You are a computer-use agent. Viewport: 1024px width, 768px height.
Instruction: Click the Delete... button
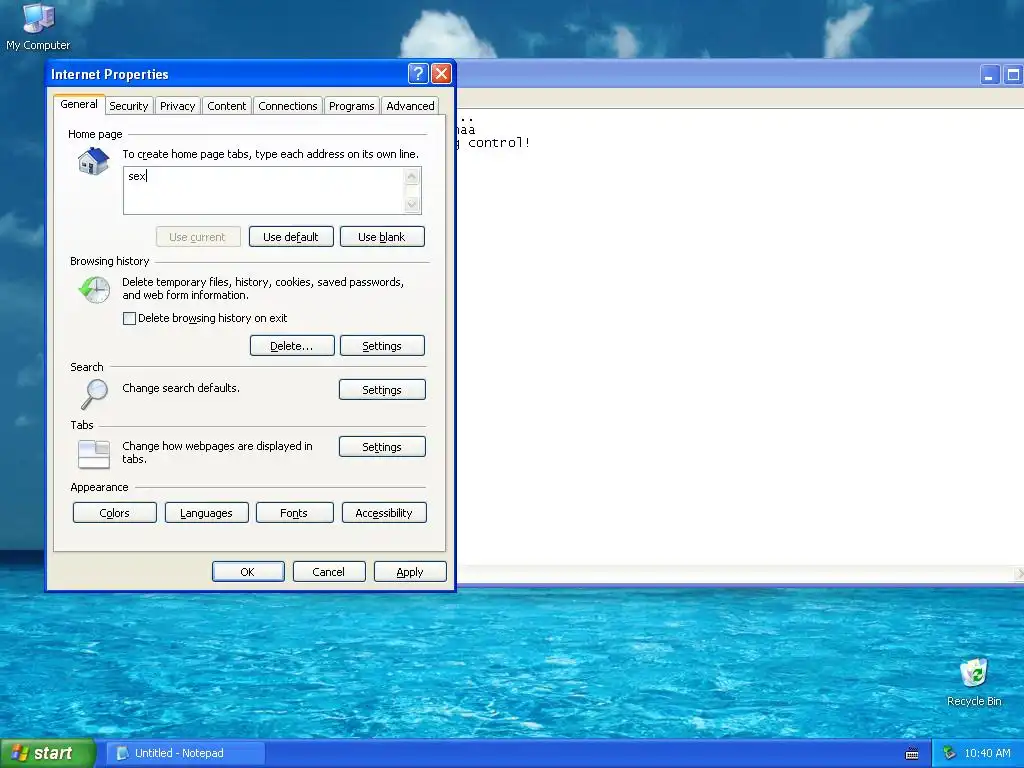(292, 345)
